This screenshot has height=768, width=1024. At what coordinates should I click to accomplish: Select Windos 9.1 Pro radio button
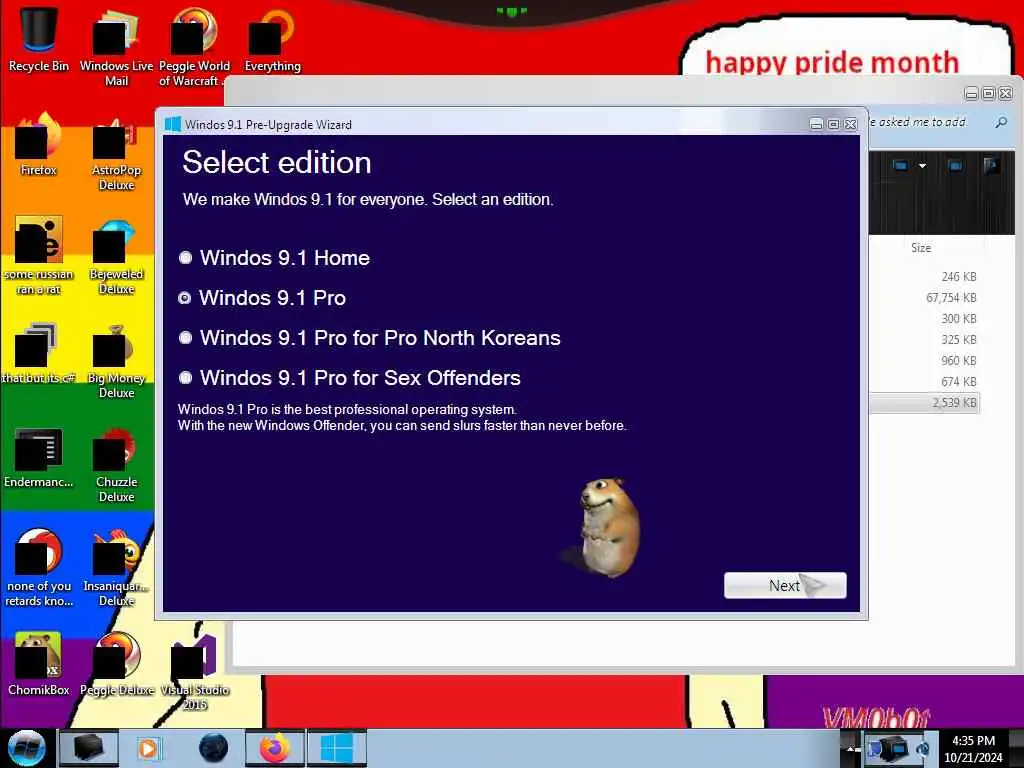pos(185,298)
